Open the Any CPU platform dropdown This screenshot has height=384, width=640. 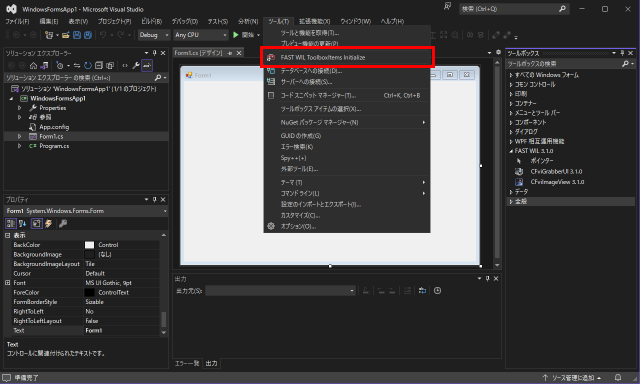pyautogui.click(x=200, y=35)
